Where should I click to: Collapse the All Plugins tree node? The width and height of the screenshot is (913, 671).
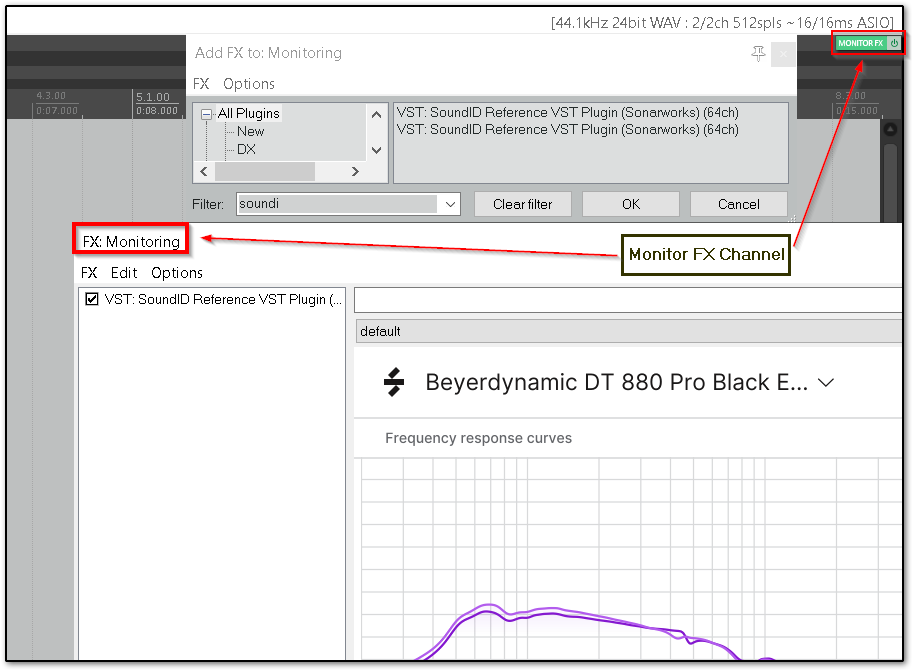[x=206, y=114]
